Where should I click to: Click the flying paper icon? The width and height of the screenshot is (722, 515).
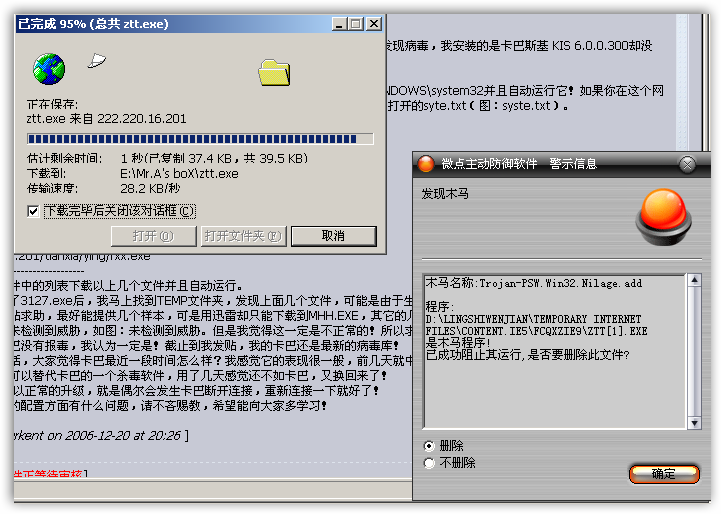tap(97, 60)
